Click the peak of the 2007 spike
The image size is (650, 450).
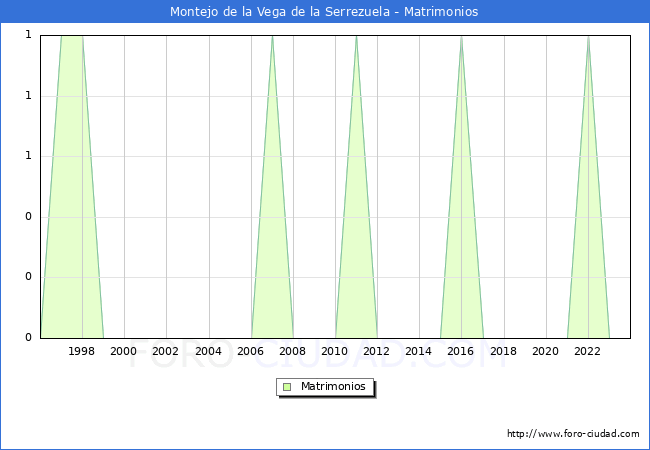tap(272, 37)
